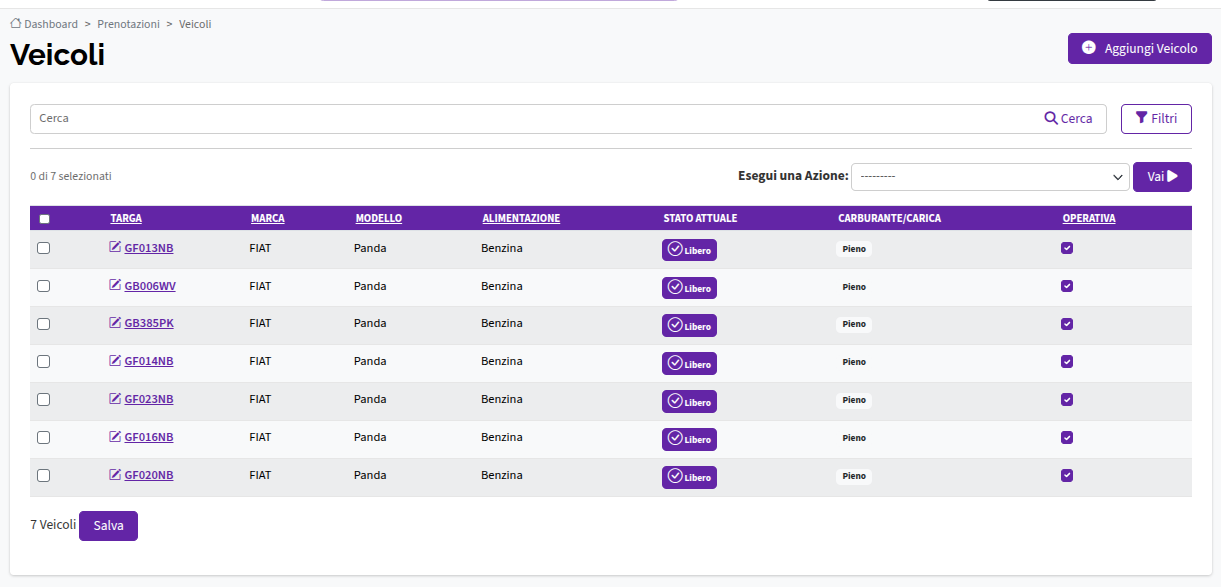Image resolution: width=1221 pixels, height=587 pixels.
Task: Click the Libero status badge for GF016NB
Action: click(689, 439)
